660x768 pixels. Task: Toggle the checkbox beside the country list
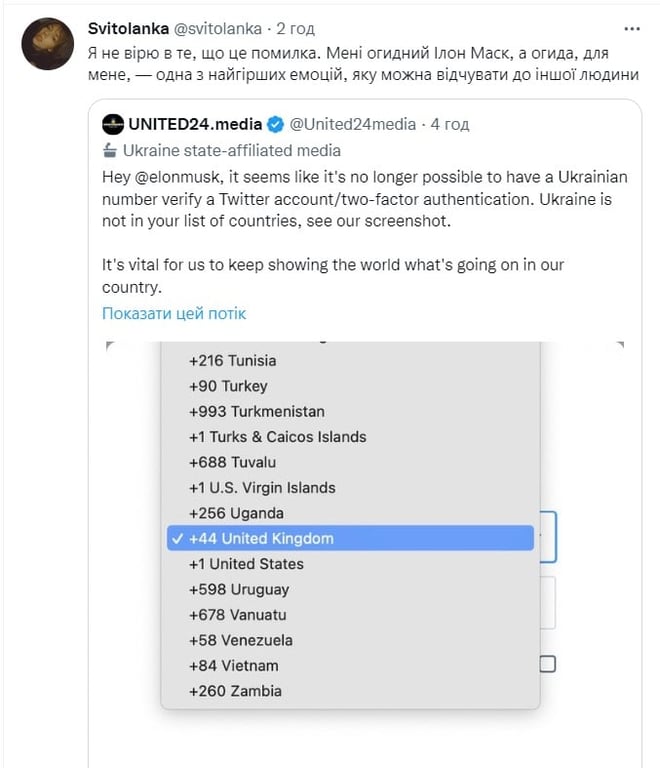(547, 664)
